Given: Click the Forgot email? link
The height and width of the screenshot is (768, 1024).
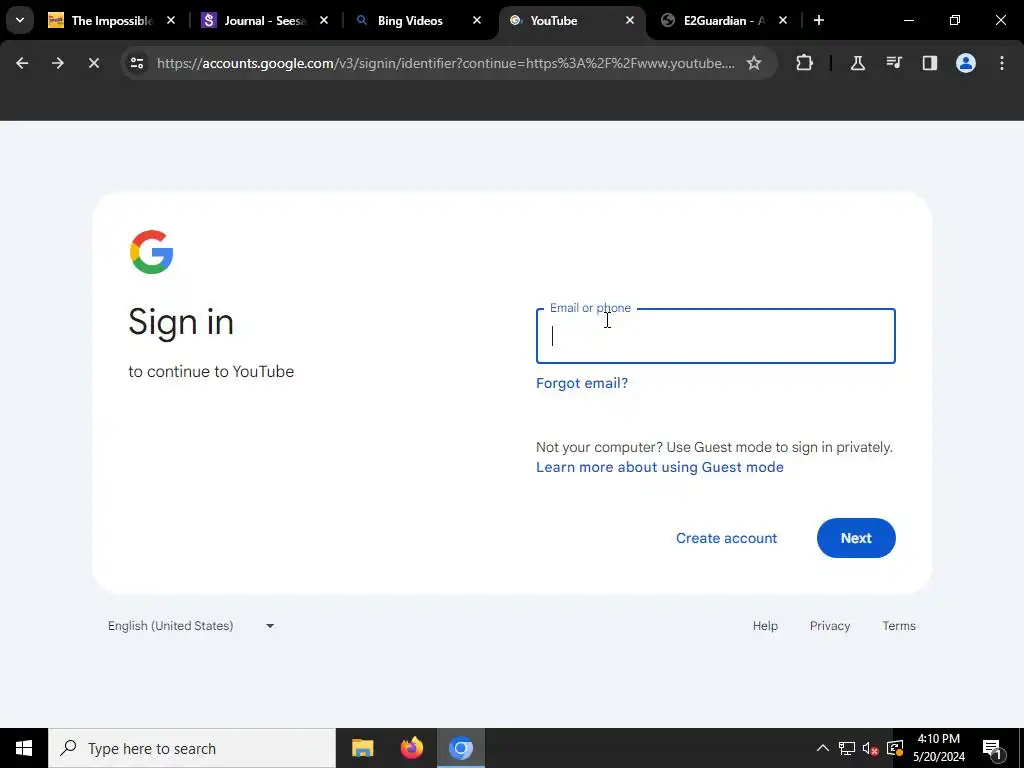Looking at the screenshot, I should pyautogui.click(x=582, y=383).
